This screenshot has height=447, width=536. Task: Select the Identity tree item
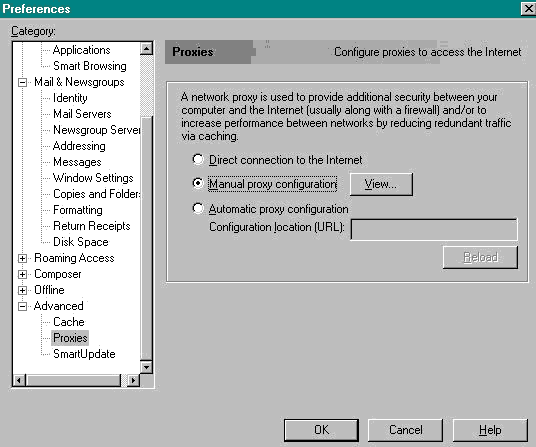[70, 98]
